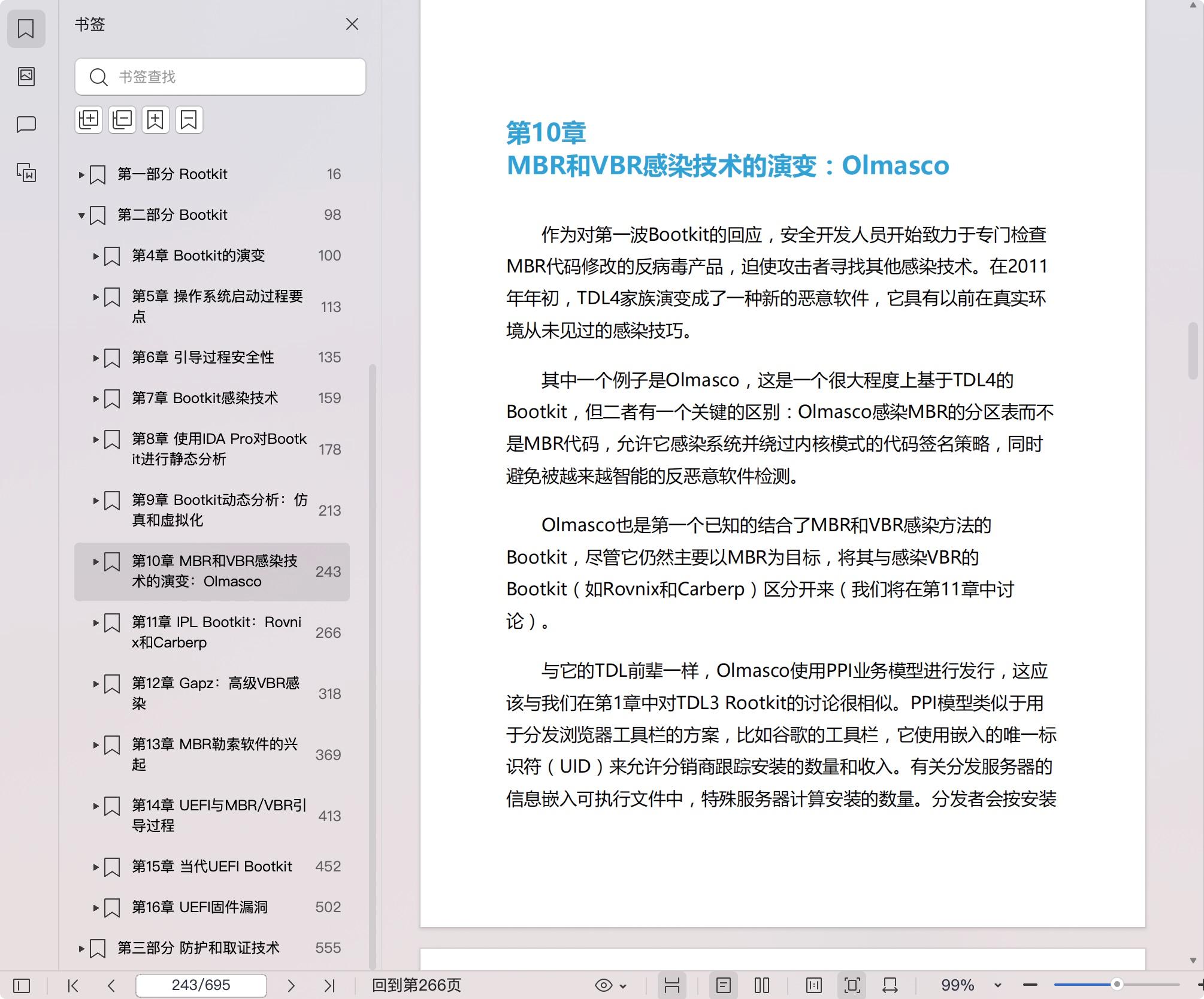Select single page view mode
This screenshot has height=999, width=1204.
724,985
